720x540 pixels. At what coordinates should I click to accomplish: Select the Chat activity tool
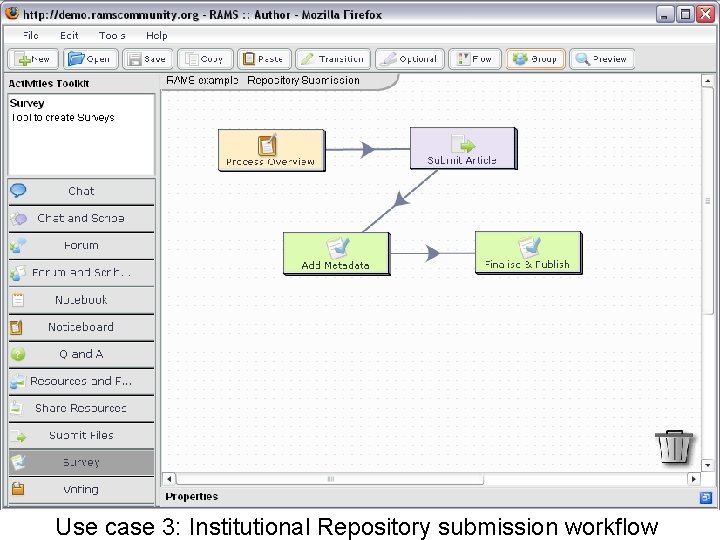pos(81,191)
